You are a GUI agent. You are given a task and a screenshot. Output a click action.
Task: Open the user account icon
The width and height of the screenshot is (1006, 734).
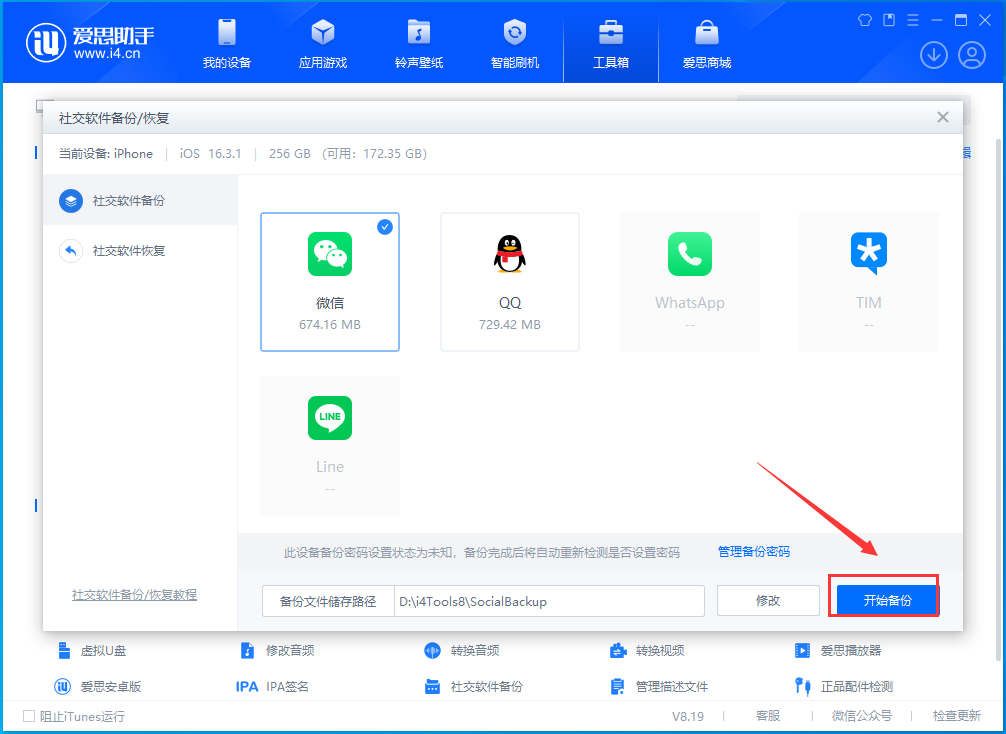coord(975,55)
